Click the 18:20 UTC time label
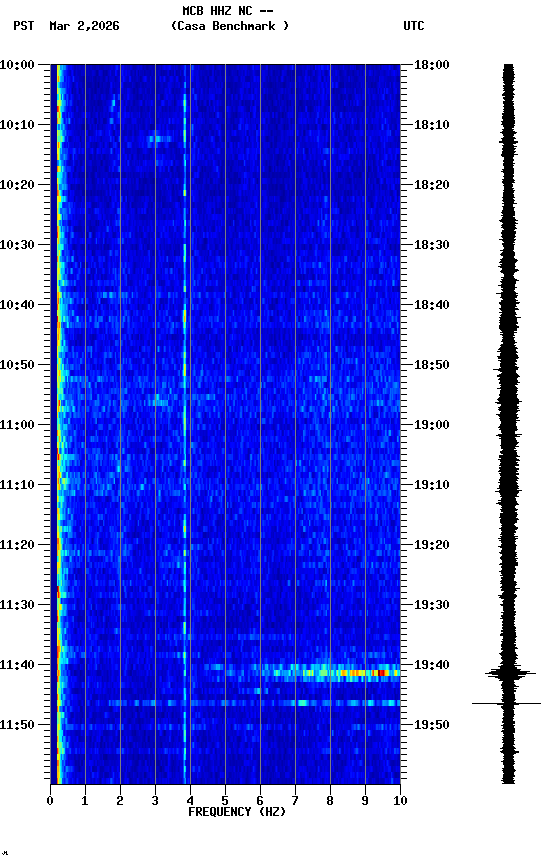This screenshot has width=552, height=864. click(432, 185)
